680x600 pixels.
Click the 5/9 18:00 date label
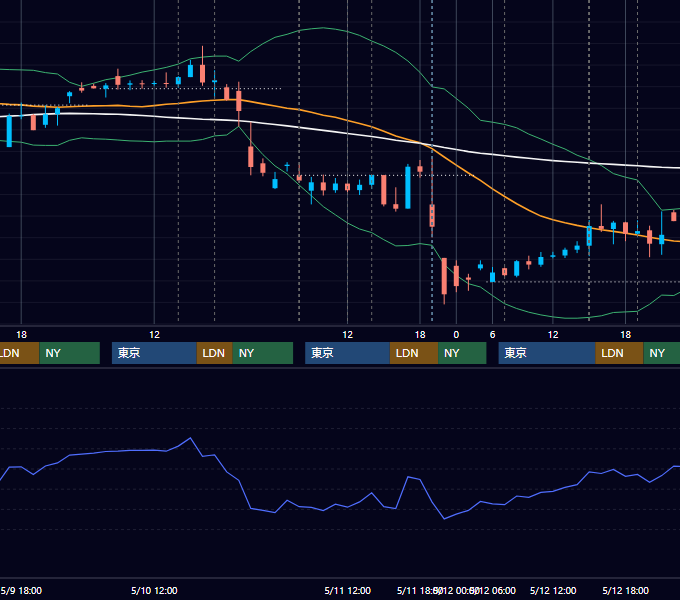coord(21,590)
